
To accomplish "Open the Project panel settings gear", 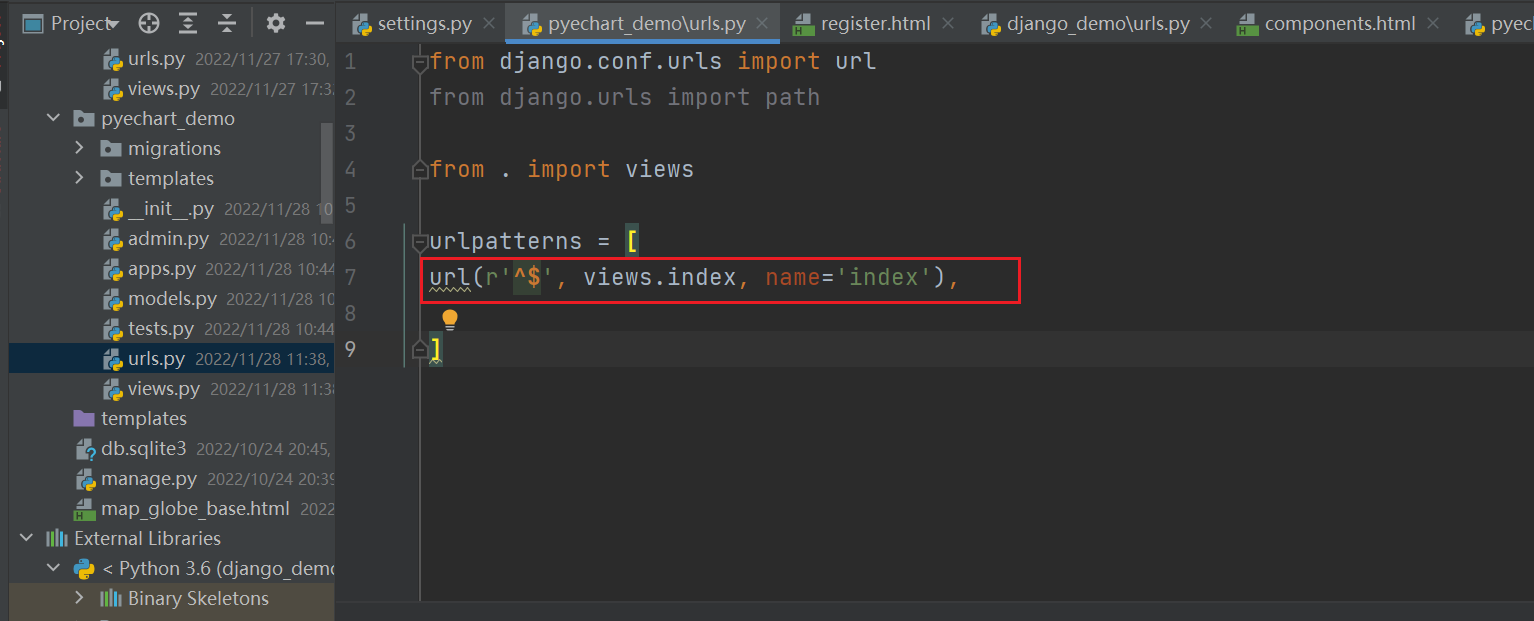I will point(276,23).
